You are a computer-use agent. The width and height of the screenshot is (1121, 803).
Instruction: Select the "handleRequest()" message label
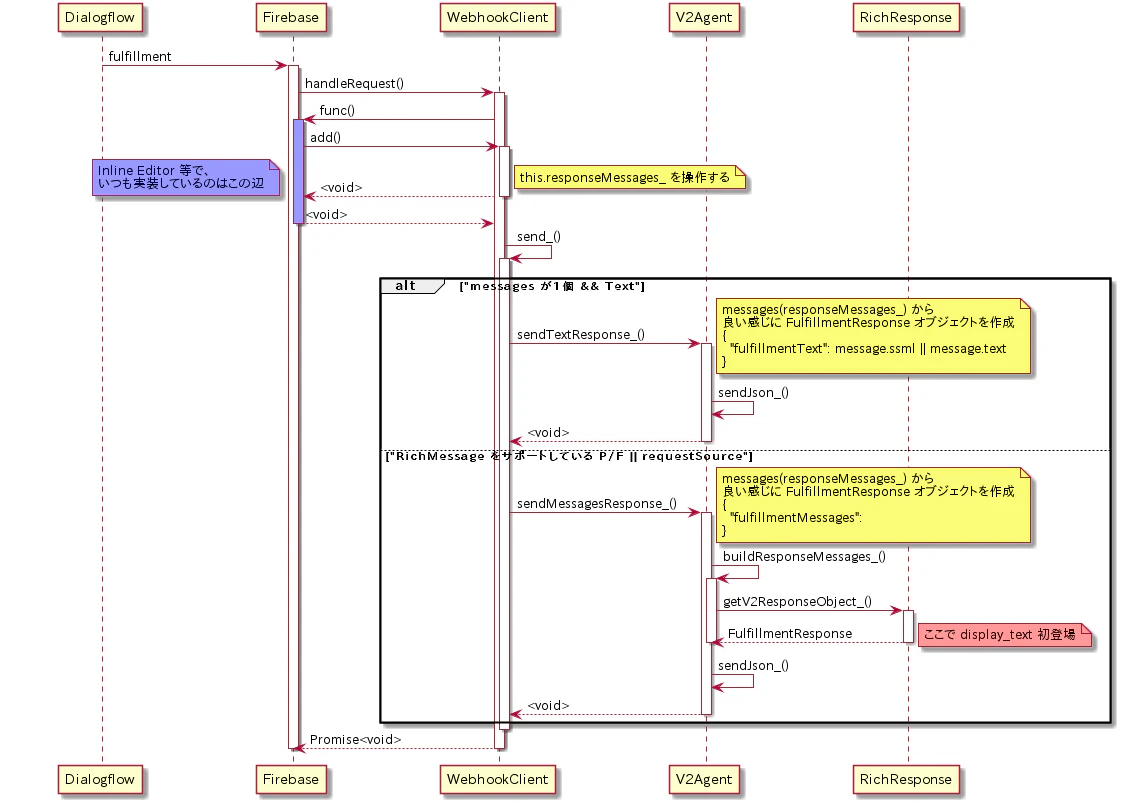[354, 84]
